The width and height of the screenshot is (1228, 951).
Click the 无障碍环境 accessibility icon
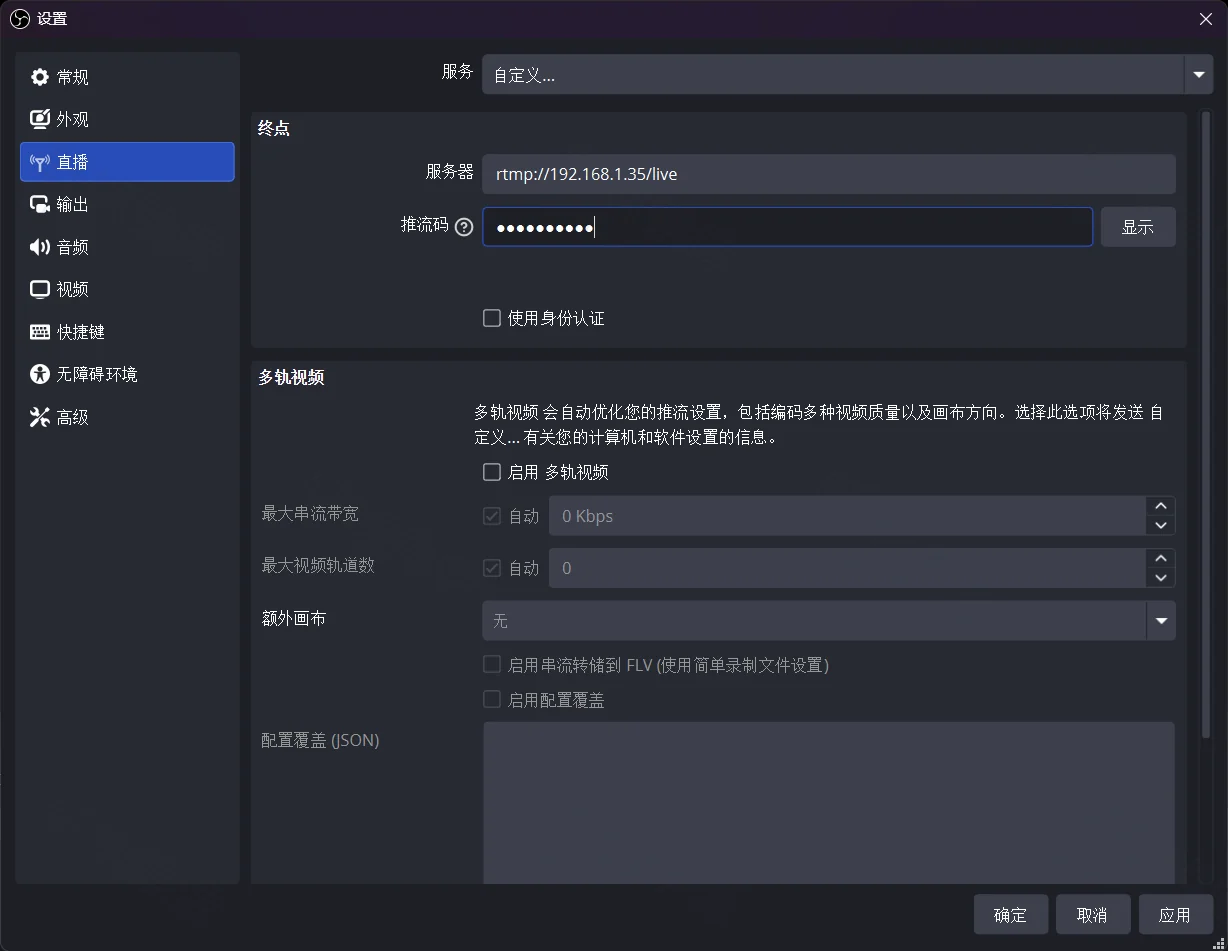40,374
